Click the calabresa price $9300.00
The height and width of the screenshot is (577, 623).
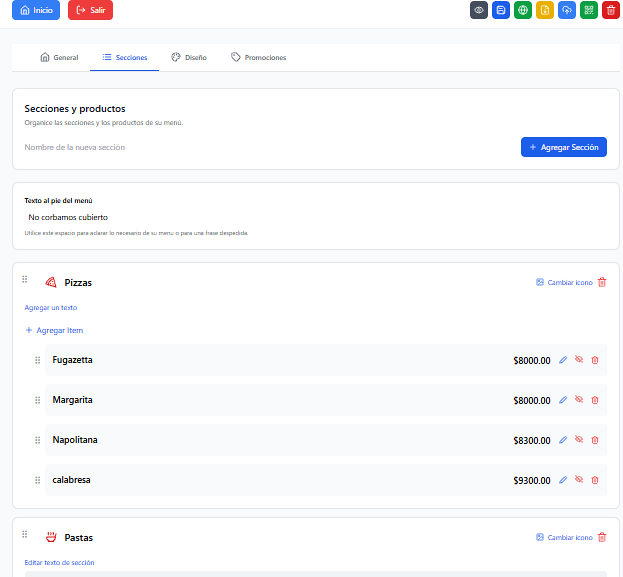532,481
